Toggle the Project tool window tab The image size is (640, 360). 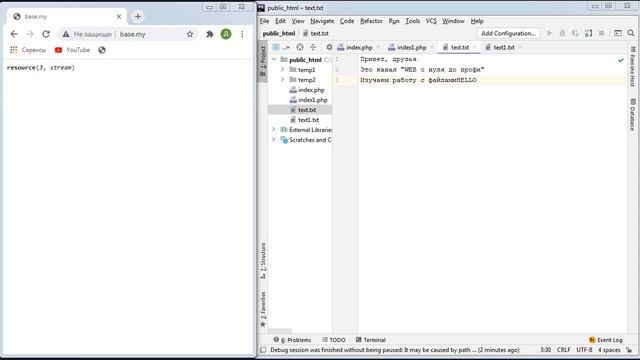coord(262,60)
